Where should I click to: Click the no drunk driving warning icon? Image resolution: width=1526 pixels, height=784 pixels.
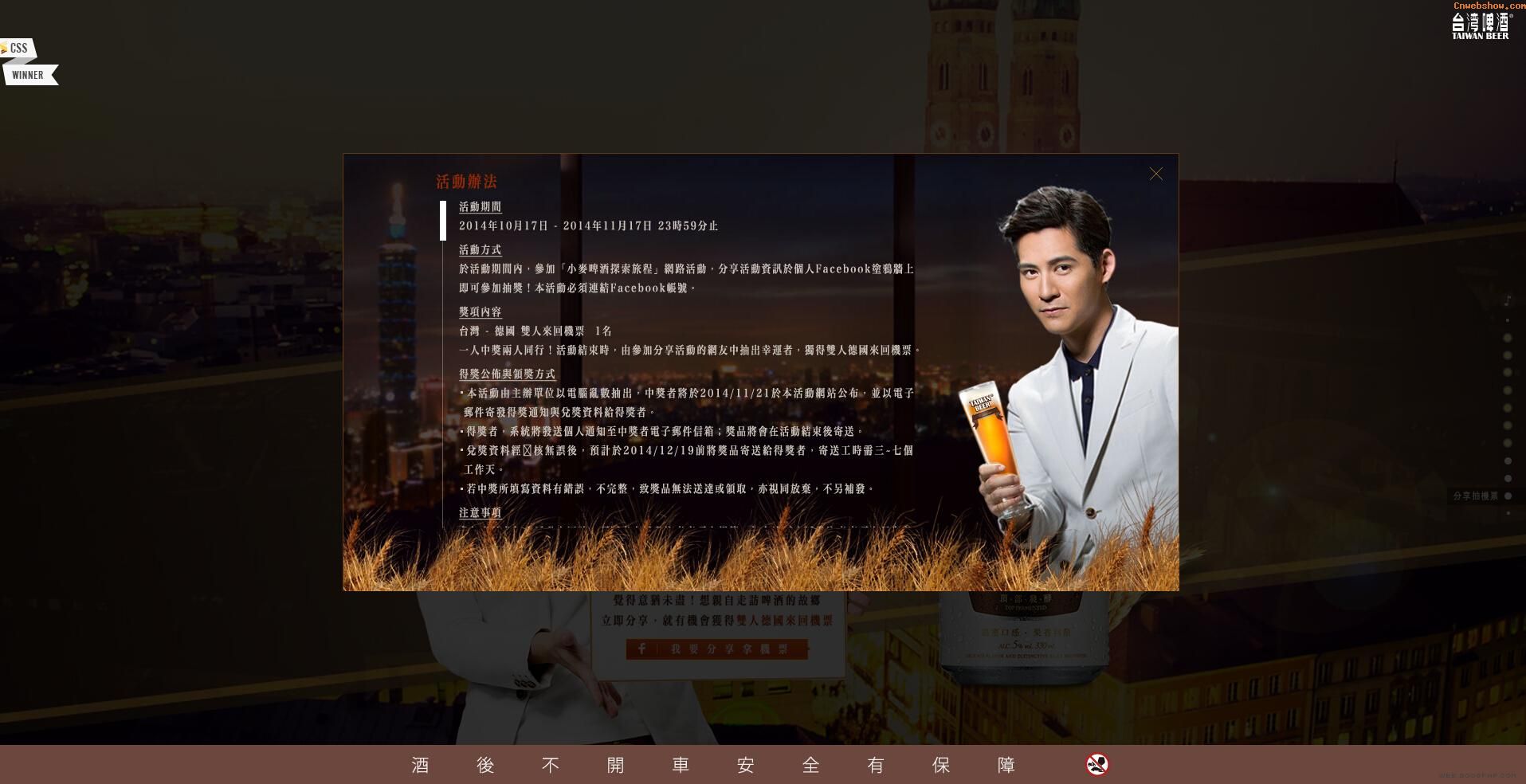point(1097,764)
